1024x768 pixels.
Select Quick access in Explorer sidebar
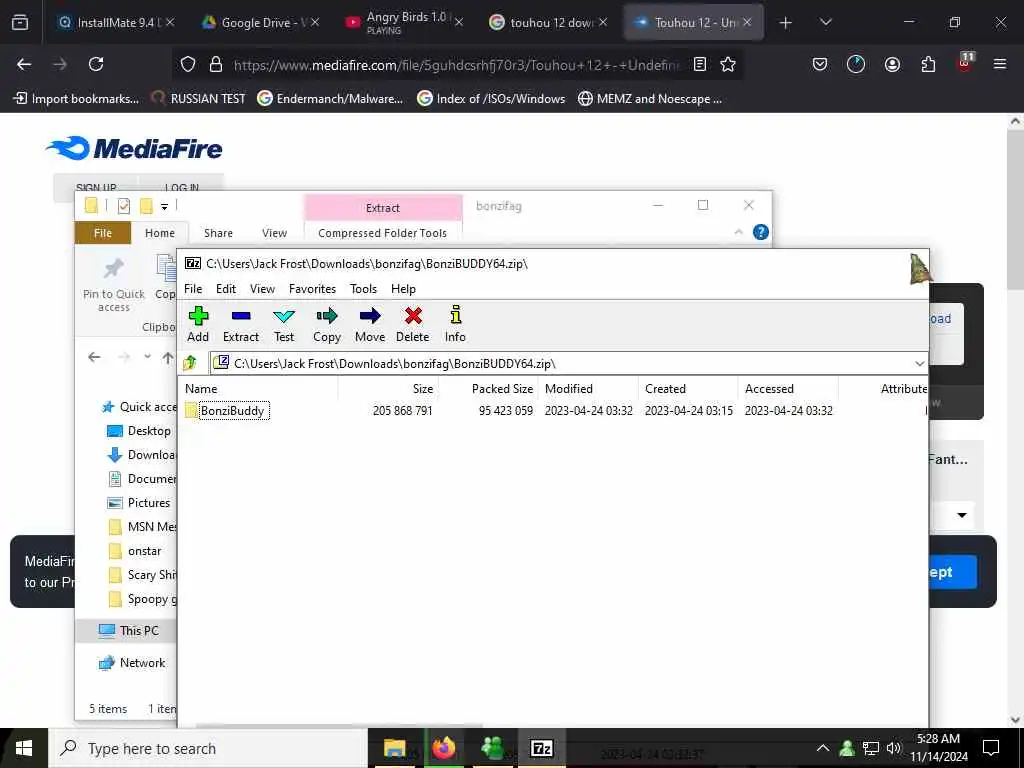tap(139, 407)
